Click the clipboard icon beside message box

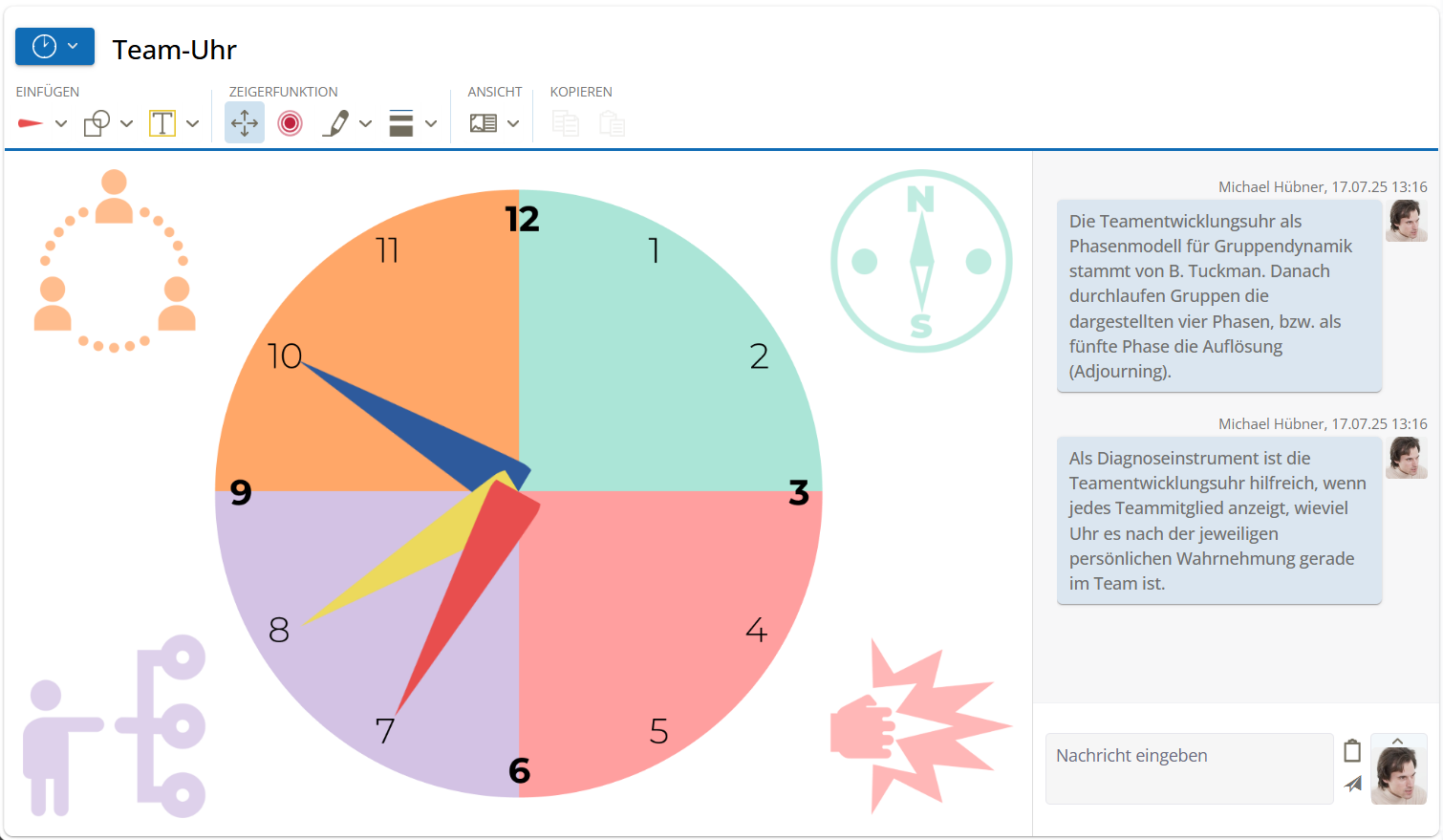tap(1352, 751)
